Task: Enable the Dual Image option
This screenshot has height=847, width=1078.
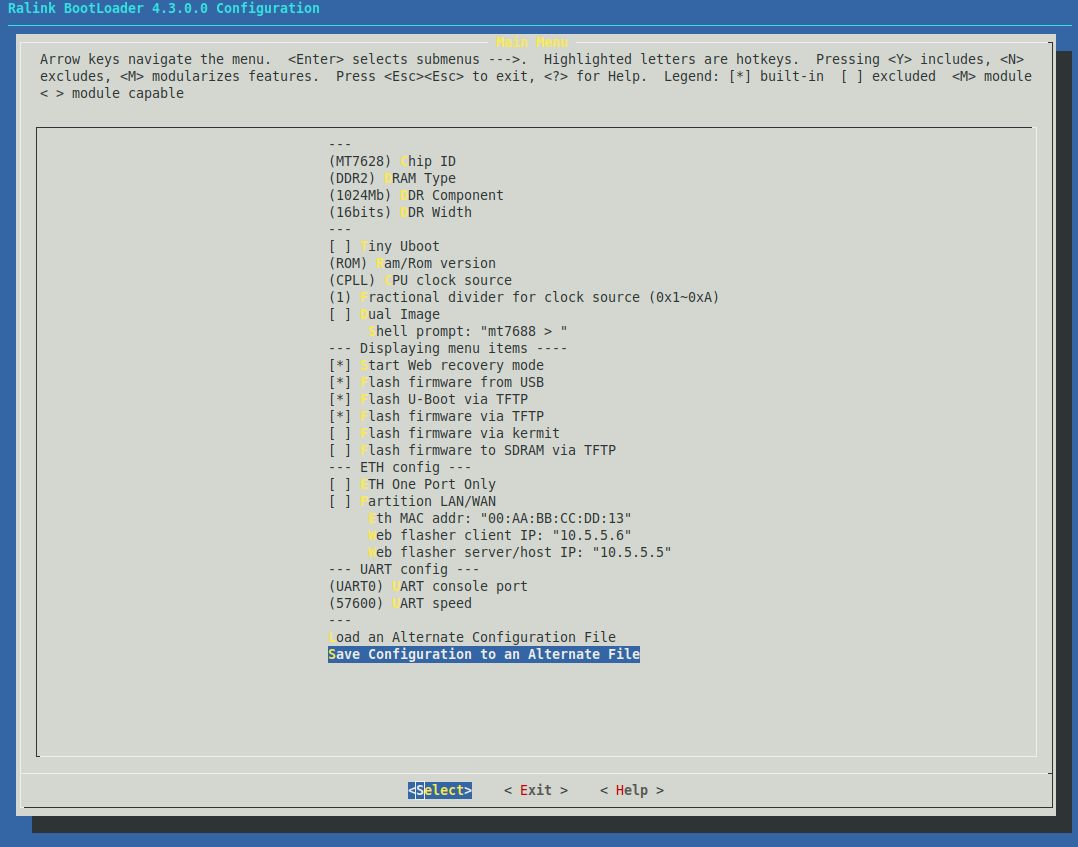Action: [x=384, y=314]
